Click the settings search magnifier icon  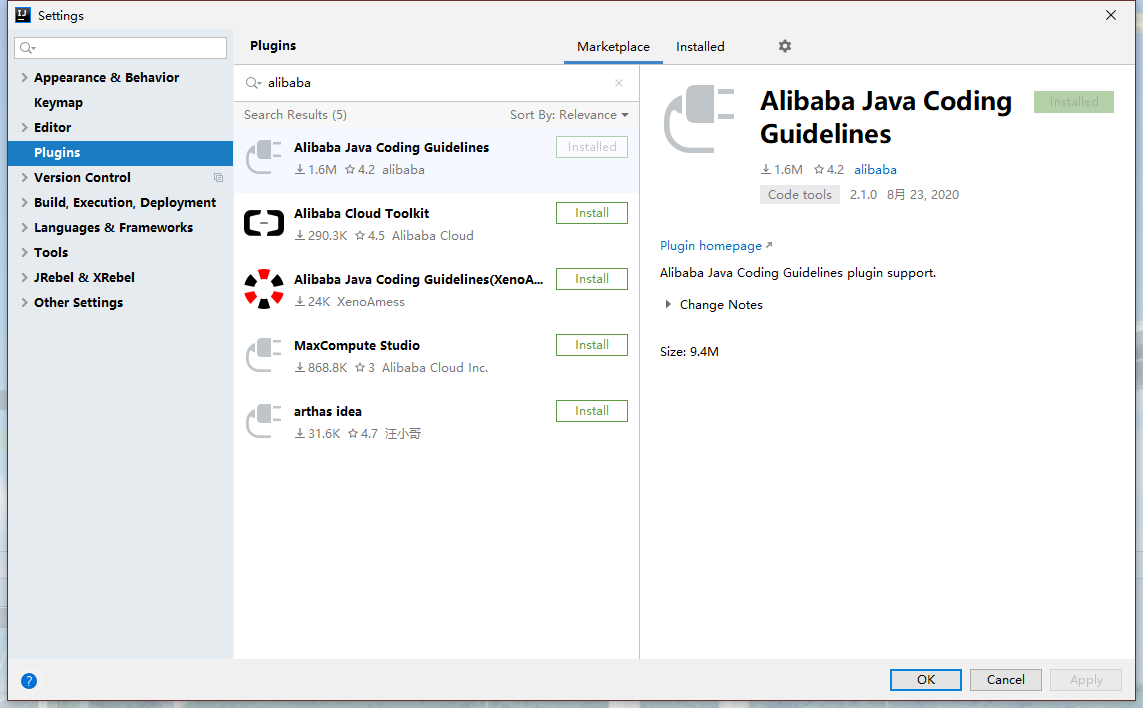[x=27, y=48]
